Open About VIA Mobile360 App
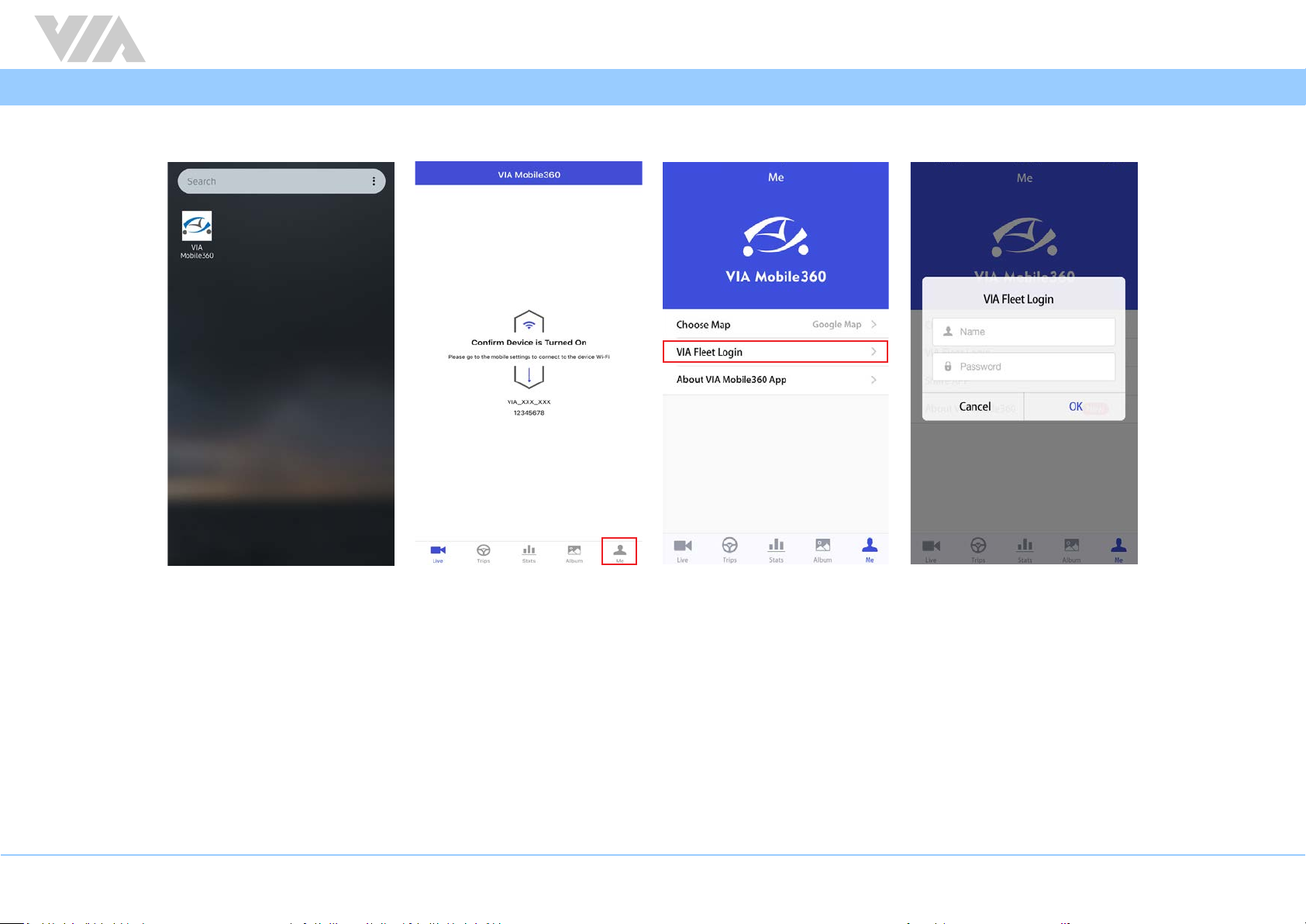Image resolution: width=1306 pixels, height=924 pixels. [x=775, y=380]
